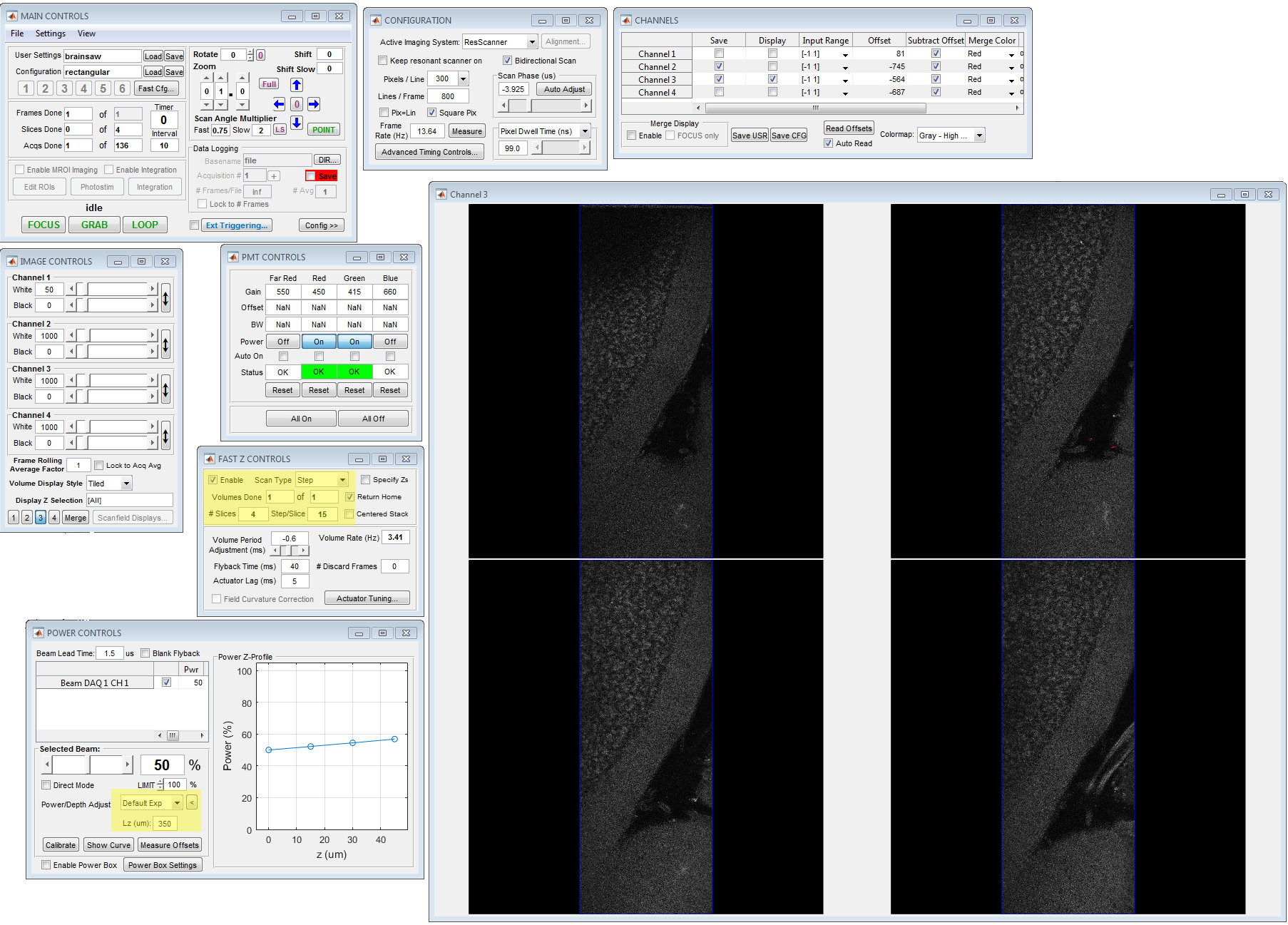Click up arrow above Zoom tens digit
The image size is (1288, 925).
click(x=207, y=77)
